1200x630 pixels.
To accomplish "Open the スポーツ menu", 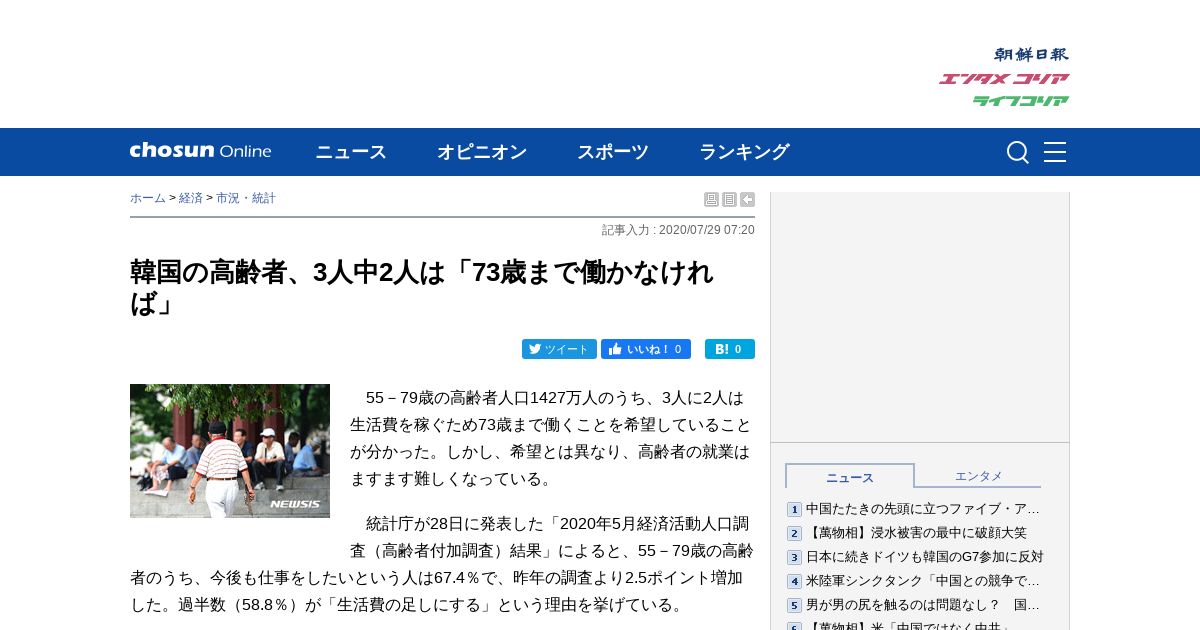I will (613, 152).
